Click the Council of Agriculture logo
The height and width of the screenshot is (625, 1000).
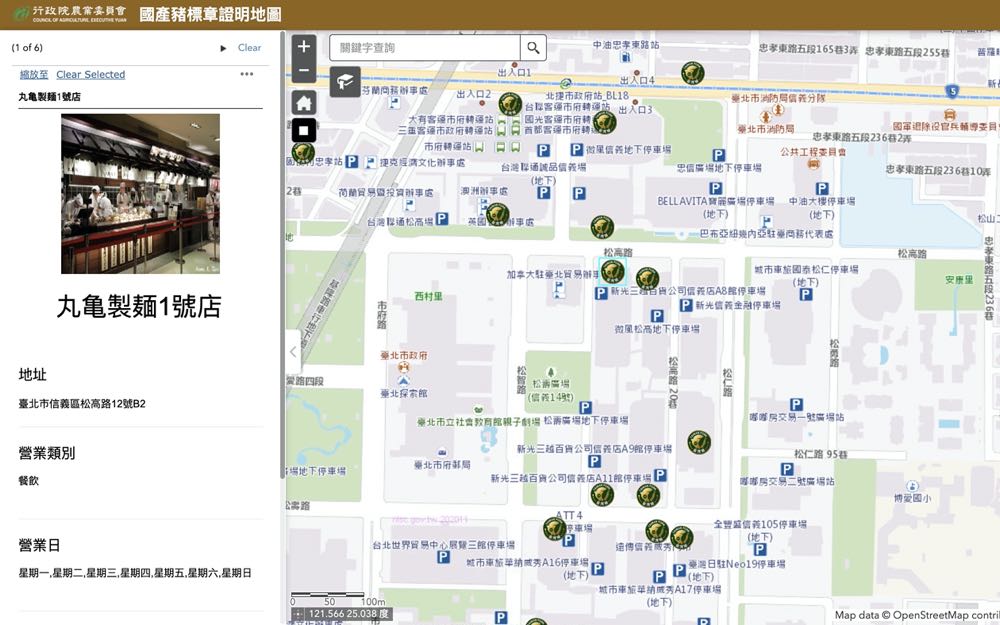[x=70, y=14]
